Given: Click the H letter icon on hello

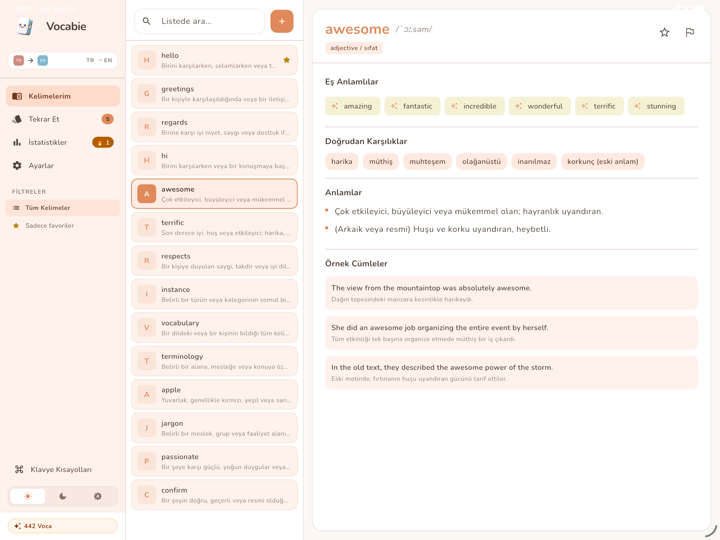Looking at the screenshot, I should [146, 60].
